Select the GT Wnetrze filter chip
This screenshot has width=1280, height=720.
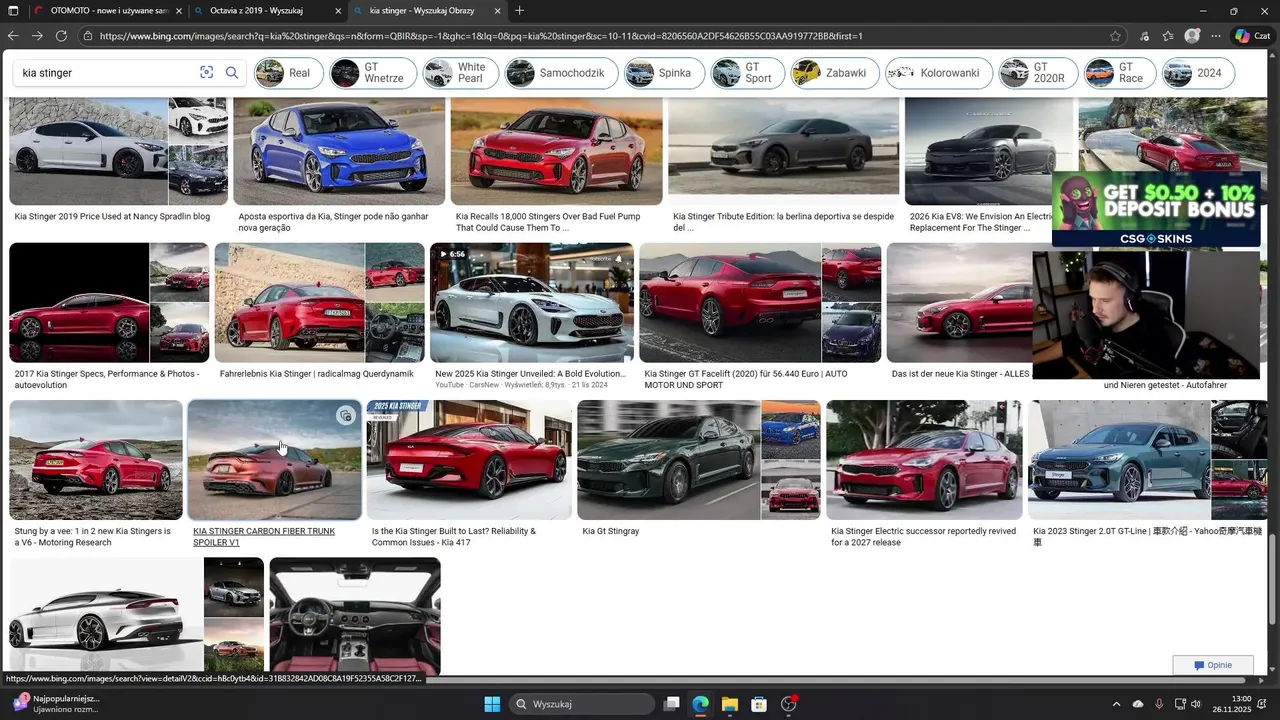[x=373, y=73]
